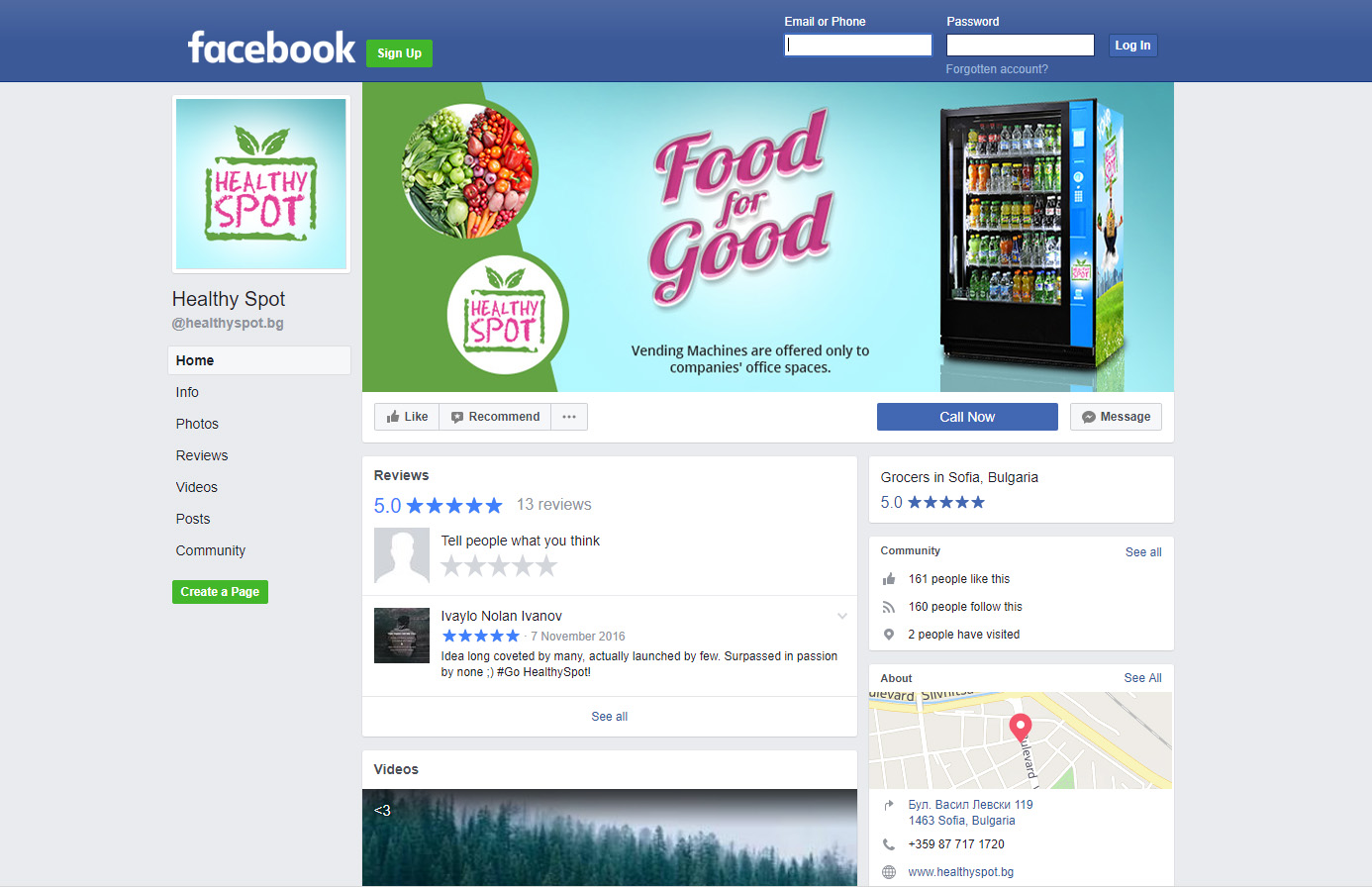This screenshot has width=1372, height=887.
Task: Expand the chevron on Ivaylo's review
Action: 842,616
